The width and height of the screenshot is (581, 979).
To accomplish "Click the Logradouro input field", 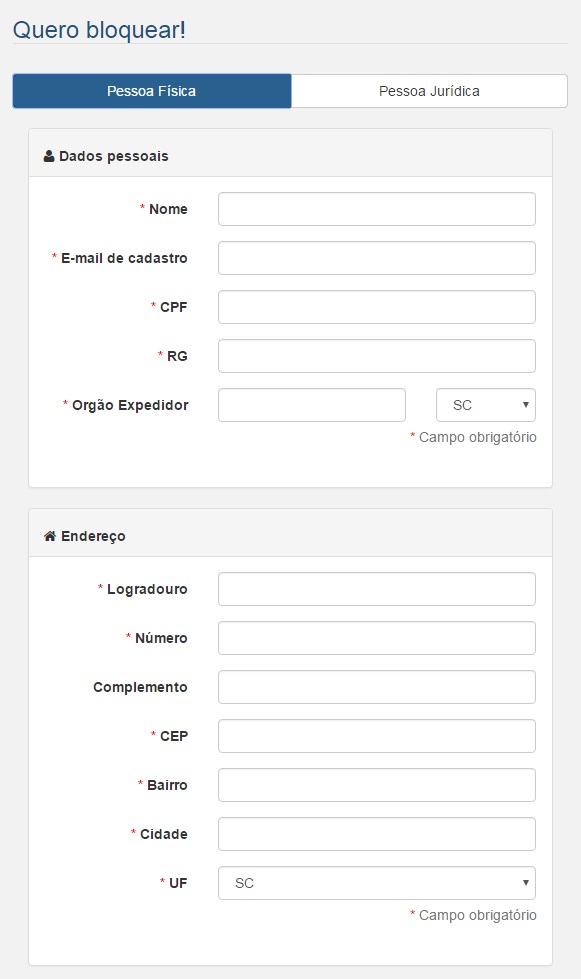I will 377,589.
